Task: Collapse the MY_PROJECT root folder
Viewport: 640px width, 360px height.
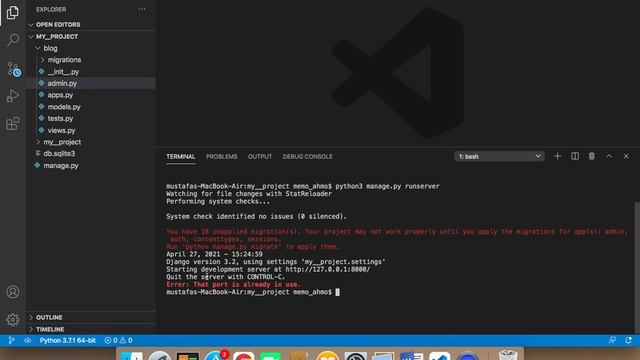Action: click(x=57, y=36)
